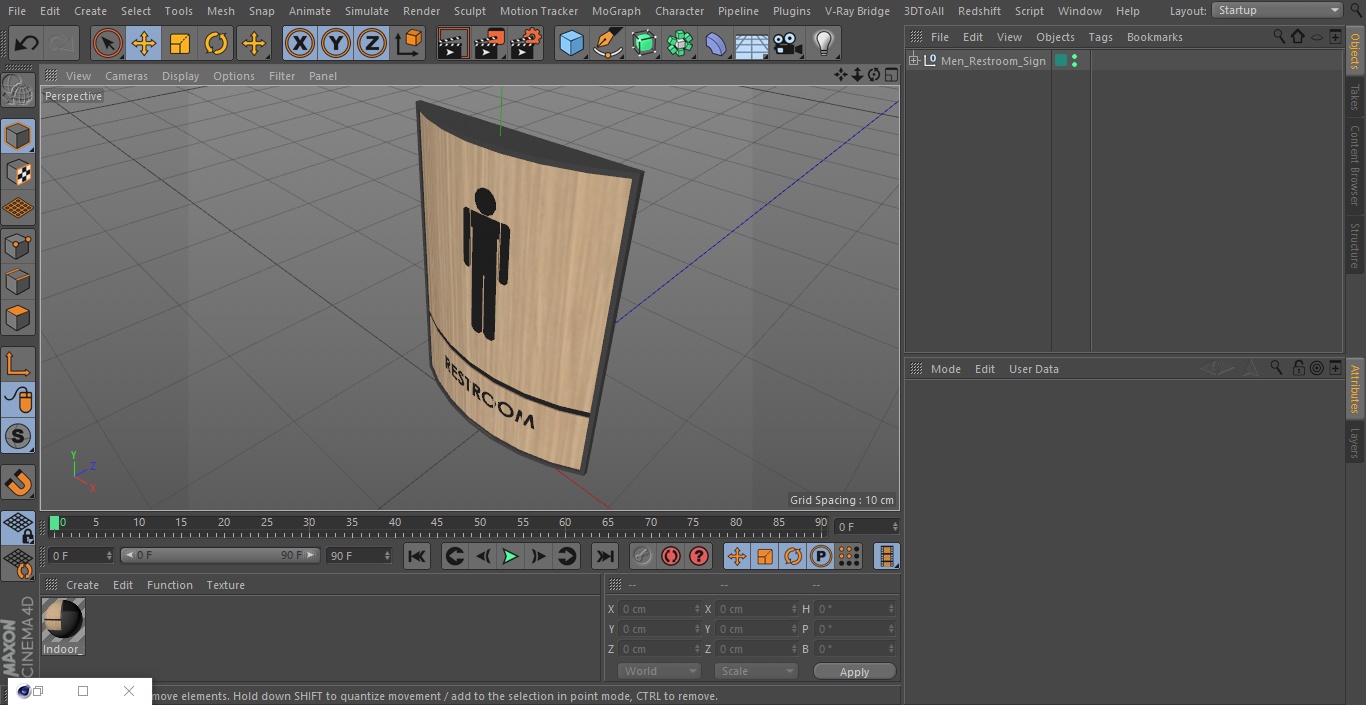
Task: Toggle Viewport Solo S icon
Action: tap(18, 436)
